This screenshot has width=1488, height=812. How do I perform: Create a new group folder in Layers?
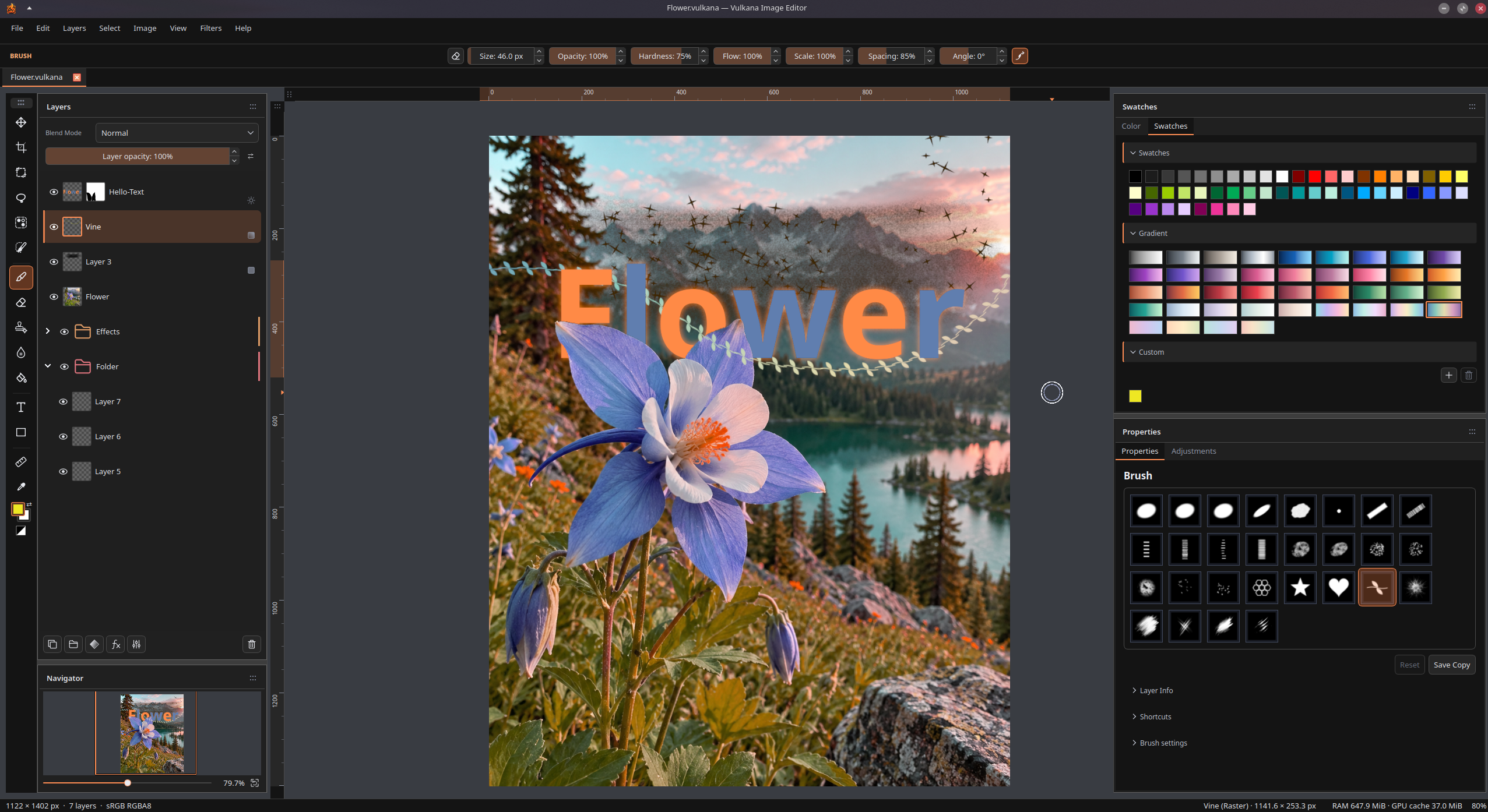[x=73, y=644]
